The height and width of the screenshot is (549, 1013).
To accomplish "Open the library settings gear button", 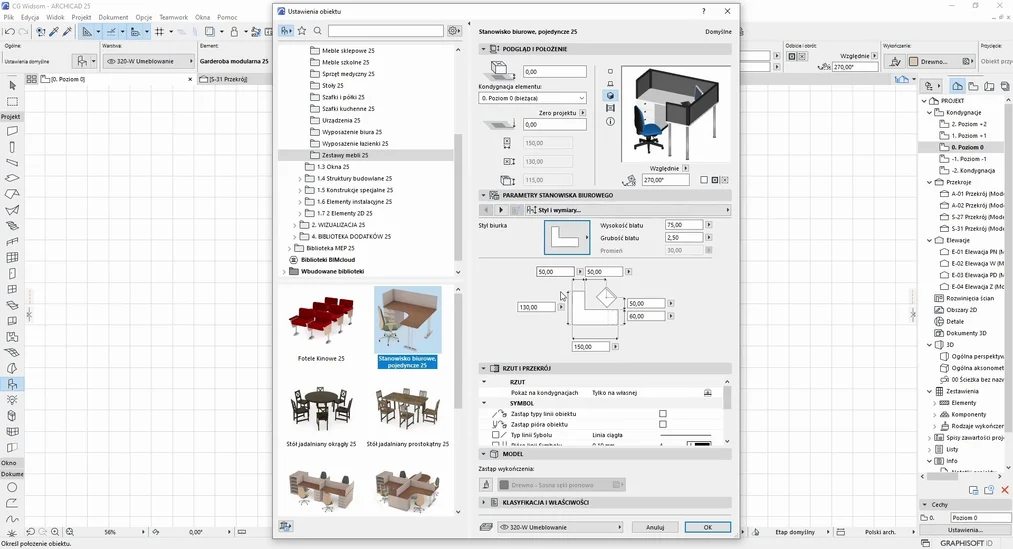I will click(x=455, y=31).
